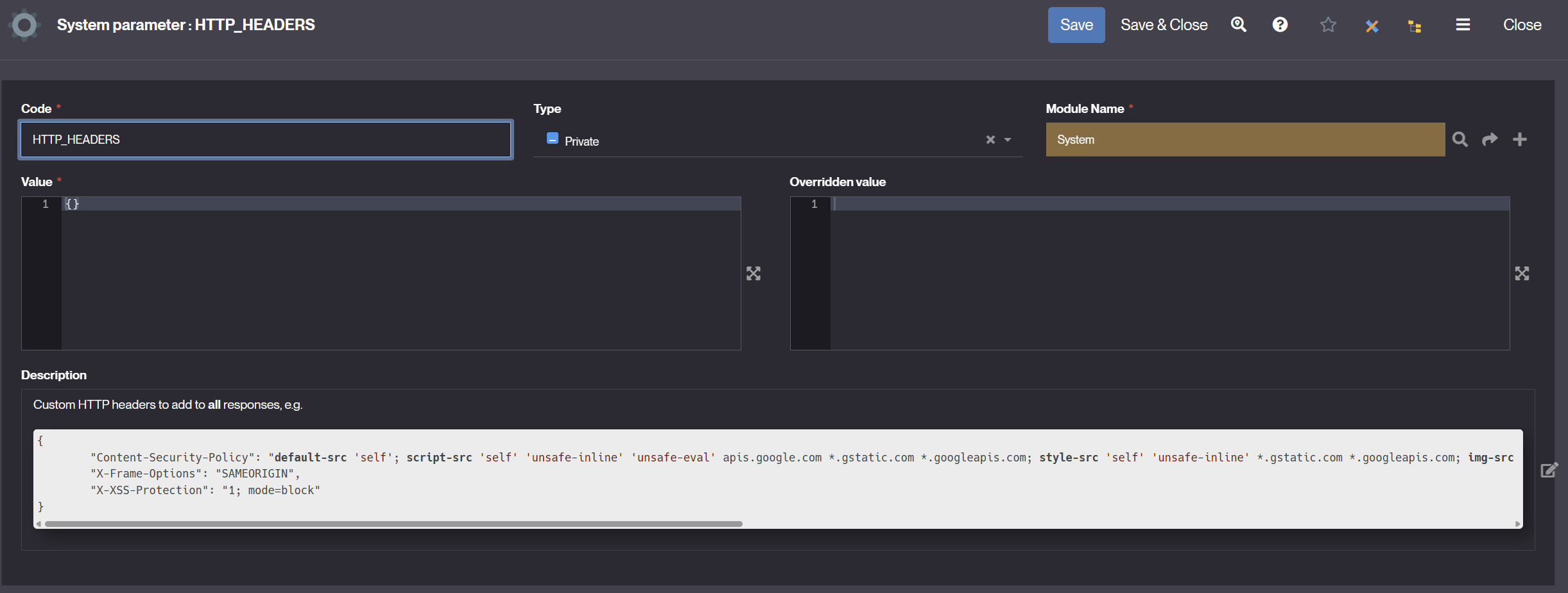The width and height of the screenshot is (1568, 593).
Task: Click the magnifier inspect icon in header
Action: coord(1238,25)
